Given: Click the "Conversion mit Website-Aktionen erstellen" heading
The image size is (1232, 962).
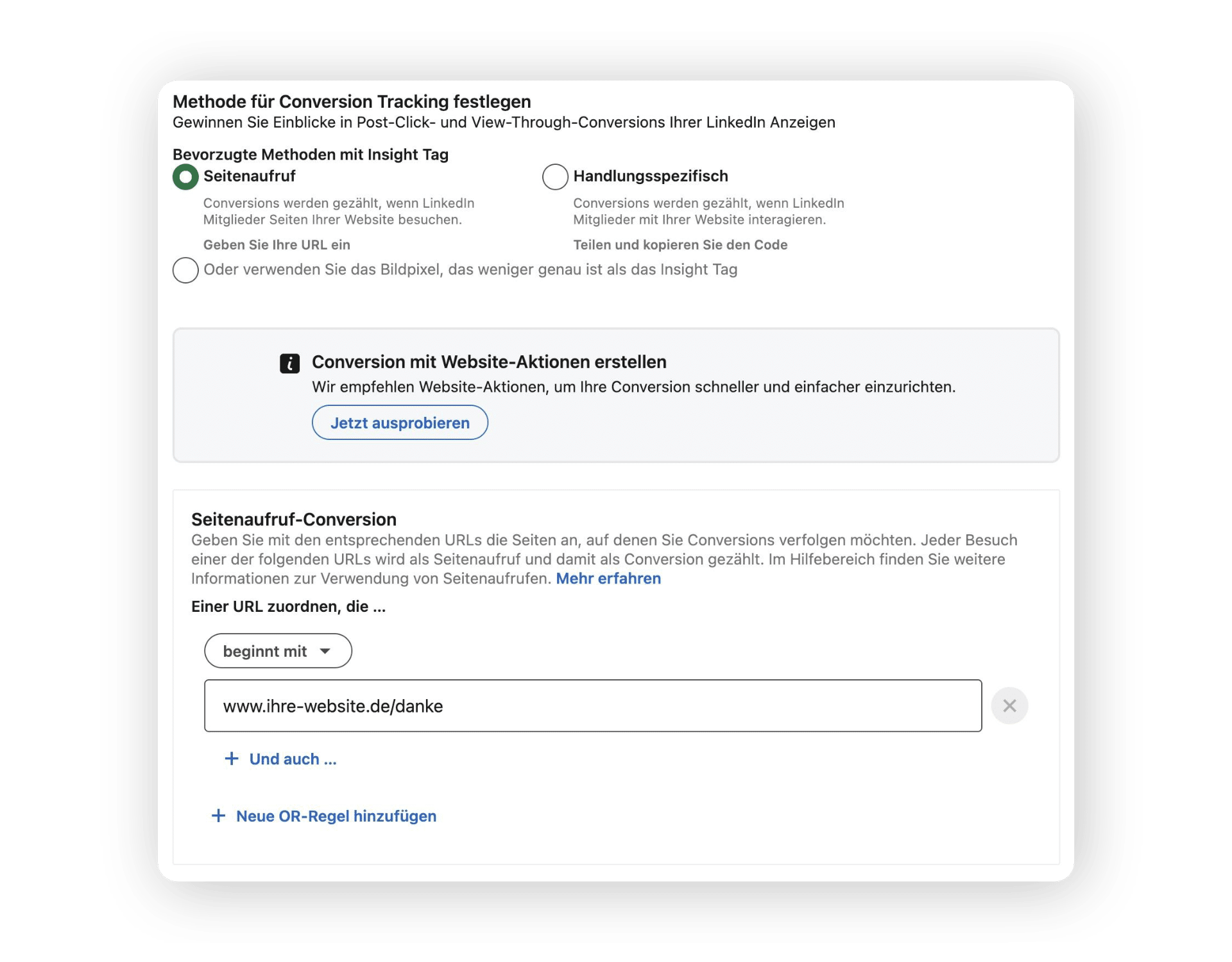Looking at the screenshot, I should click(489, 362).
